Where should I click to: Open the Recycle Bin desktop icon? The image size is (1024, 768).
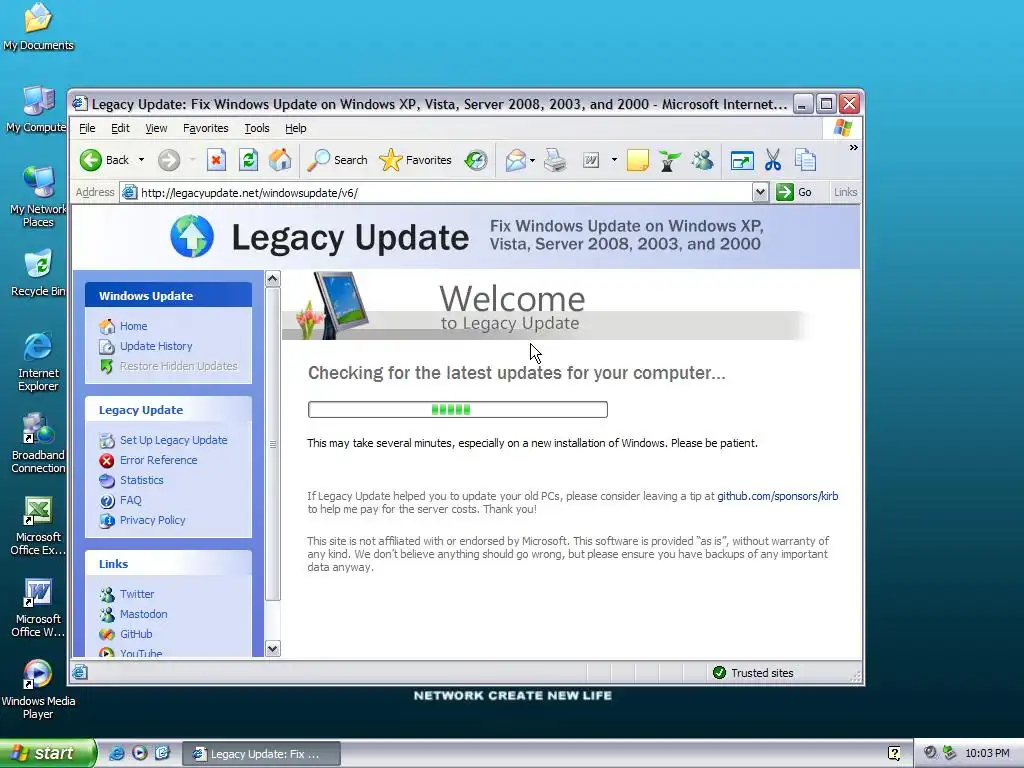(38, 273)
